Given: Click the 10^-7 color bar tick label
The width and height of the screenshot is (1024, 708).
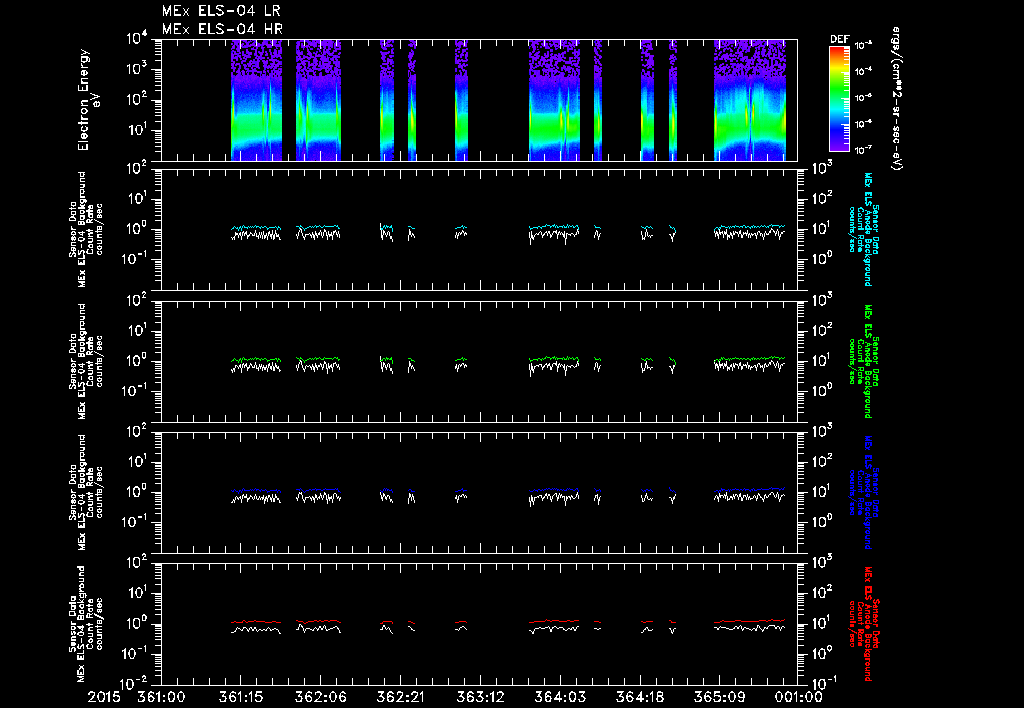Looking at the screenshot, I should [x=863, y=150].
